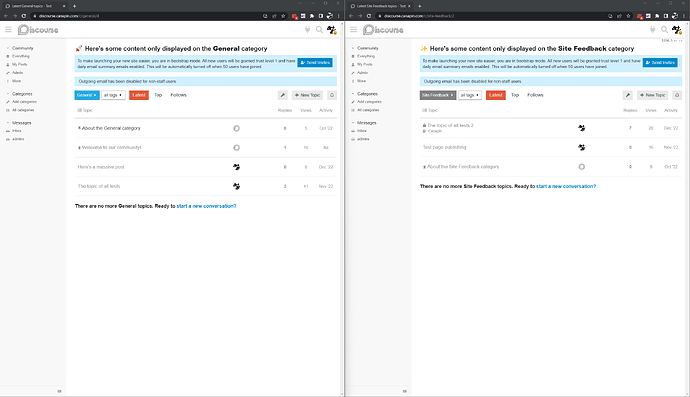The width and height of the screenshot is (690, 397).
Task: Click Discourse logo in General window
Action: 38,29
